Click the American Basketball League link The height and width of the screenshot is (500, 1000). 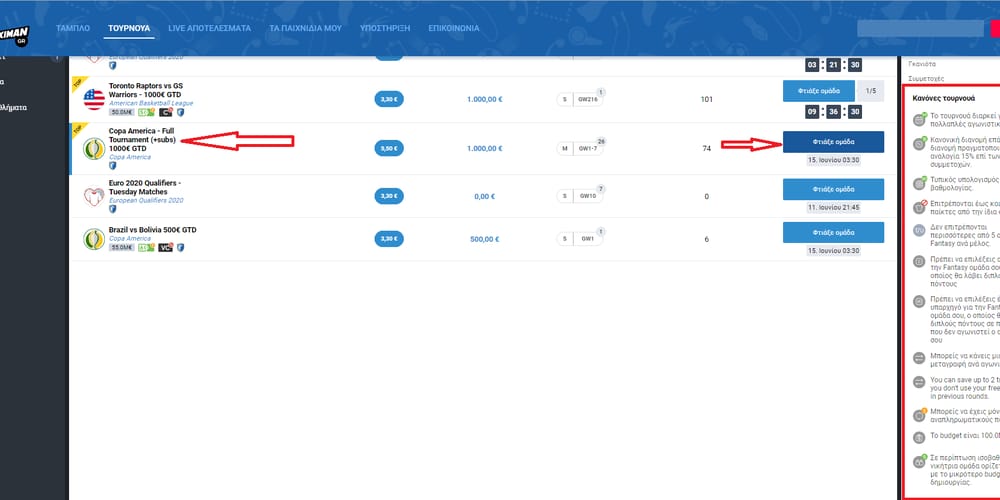tap(151, 103)
